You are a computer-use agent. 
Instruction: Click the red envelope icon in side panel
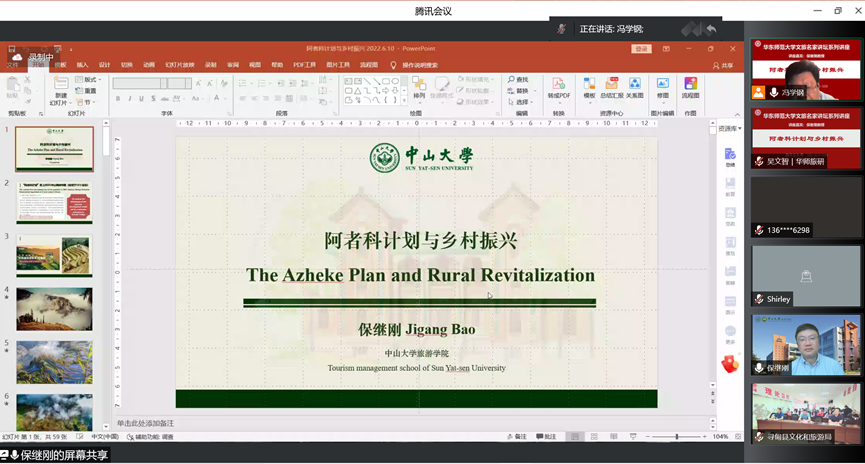[x=729, y=364]
